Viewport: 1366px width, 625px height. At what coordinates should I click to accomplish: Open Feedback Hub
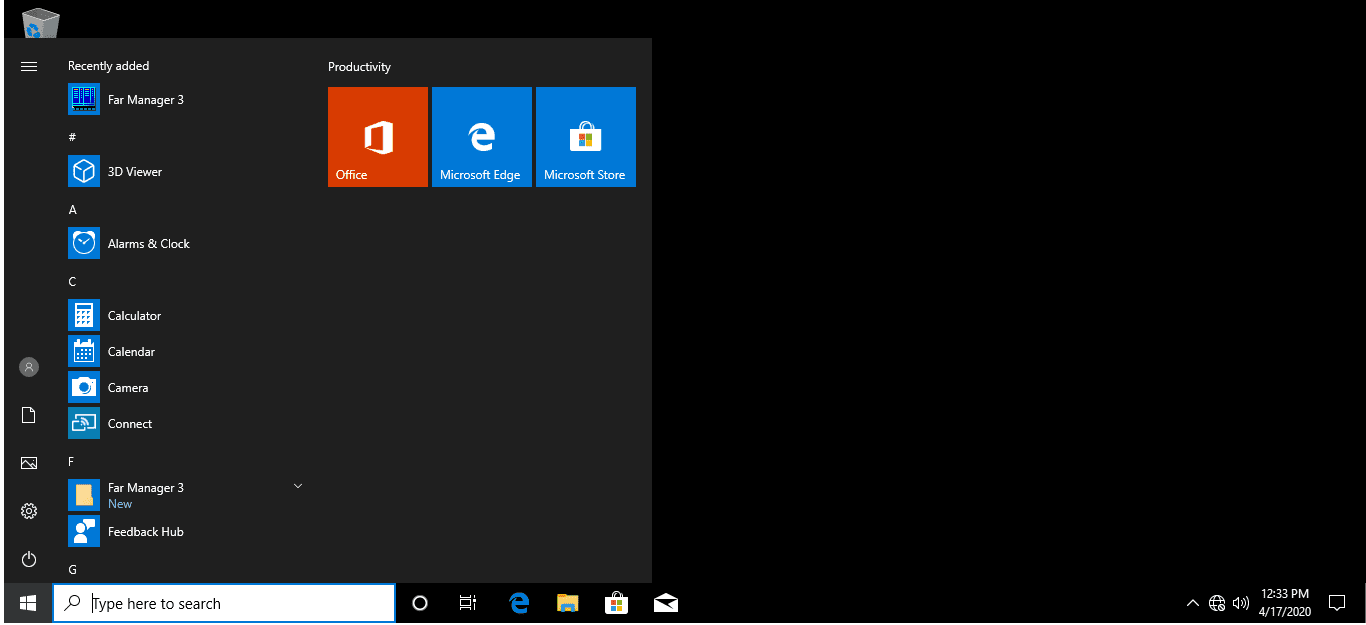tap(186, 532)
